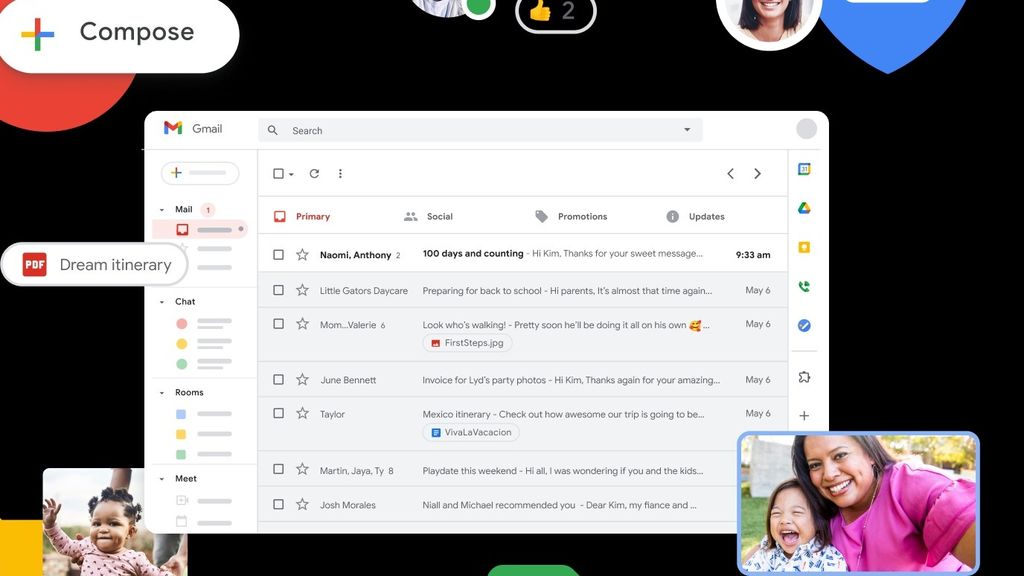Open Google Keep side panel icon
Viewport: 1024px width, 576px height.
804,247
